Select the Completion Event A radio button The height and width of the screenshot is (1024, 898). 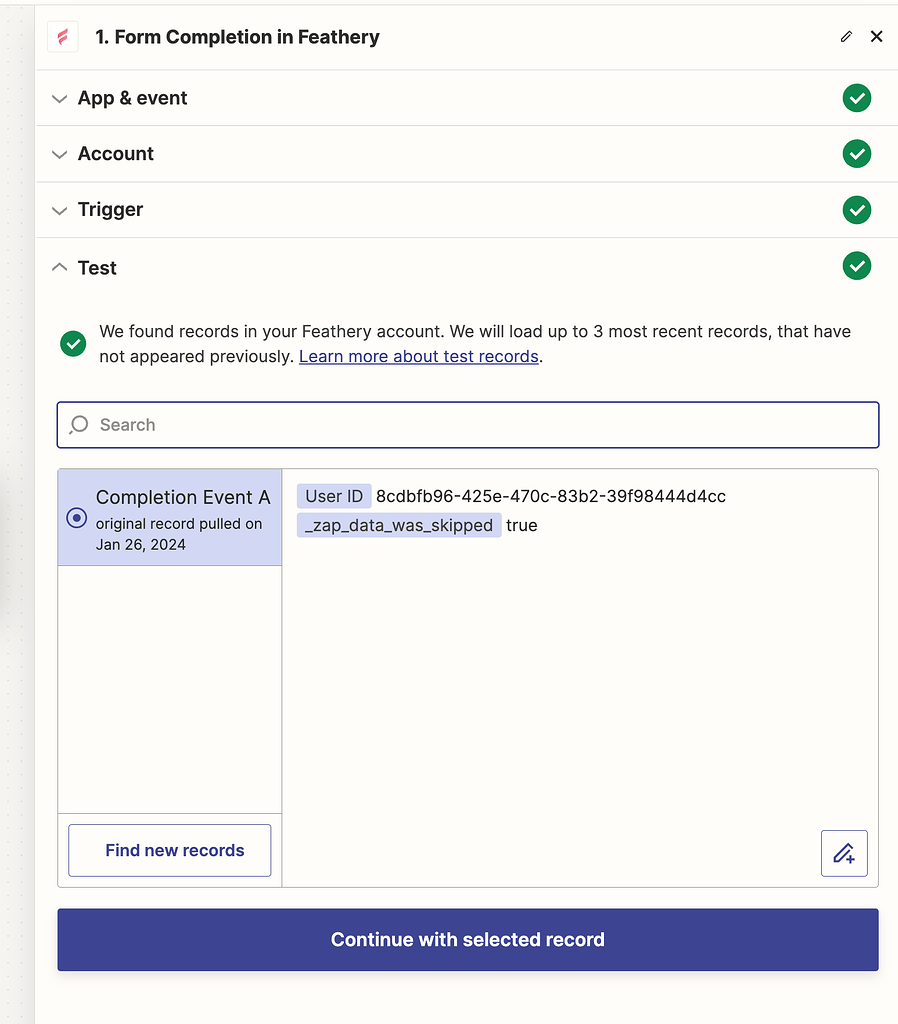click(x=77, y=518)
